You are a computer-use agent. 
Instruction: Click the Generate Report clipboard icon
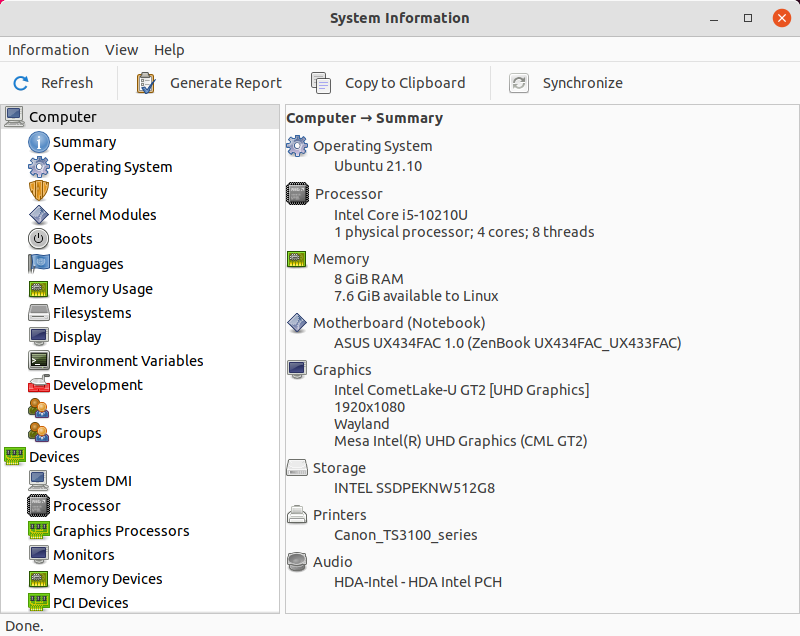pos(146,83)
